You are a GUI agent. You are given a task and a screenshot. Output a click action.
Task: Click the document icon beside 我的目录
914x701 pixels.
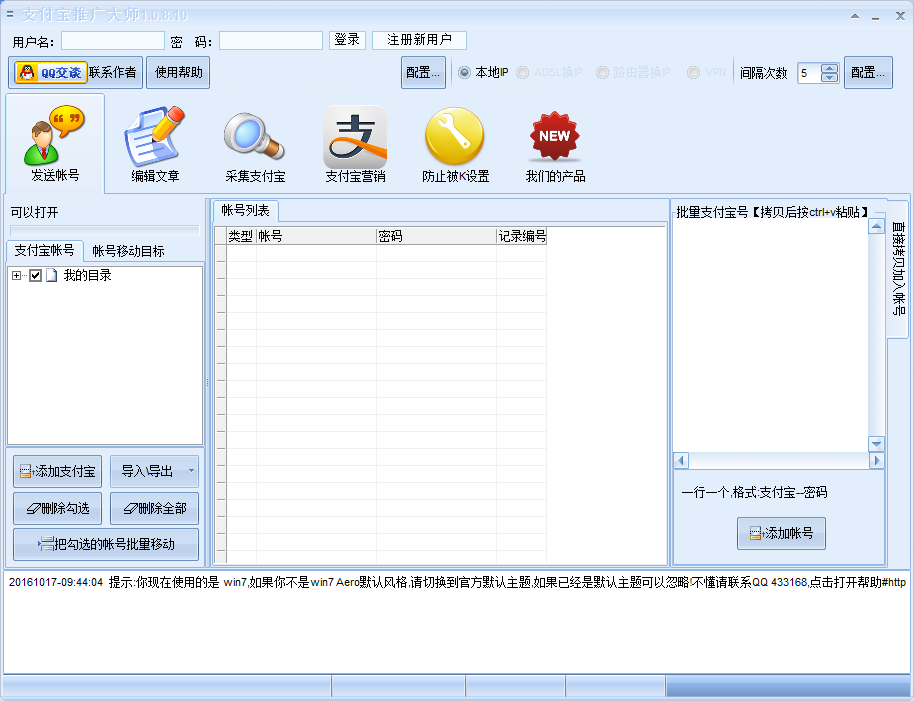pos(52,275)
